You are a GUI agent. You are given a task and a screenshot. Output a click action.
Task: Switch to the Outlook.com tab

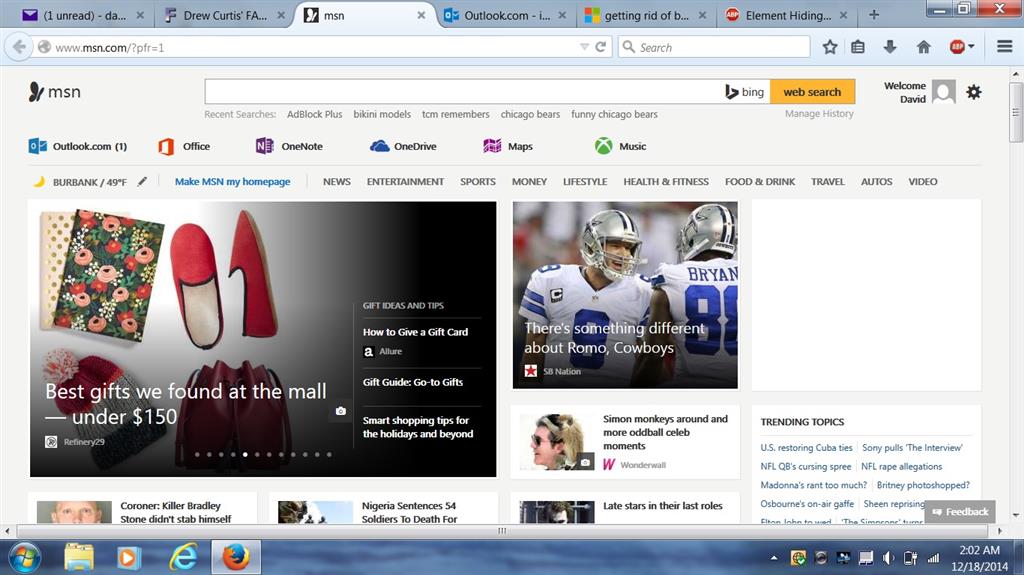coord(505,15)
